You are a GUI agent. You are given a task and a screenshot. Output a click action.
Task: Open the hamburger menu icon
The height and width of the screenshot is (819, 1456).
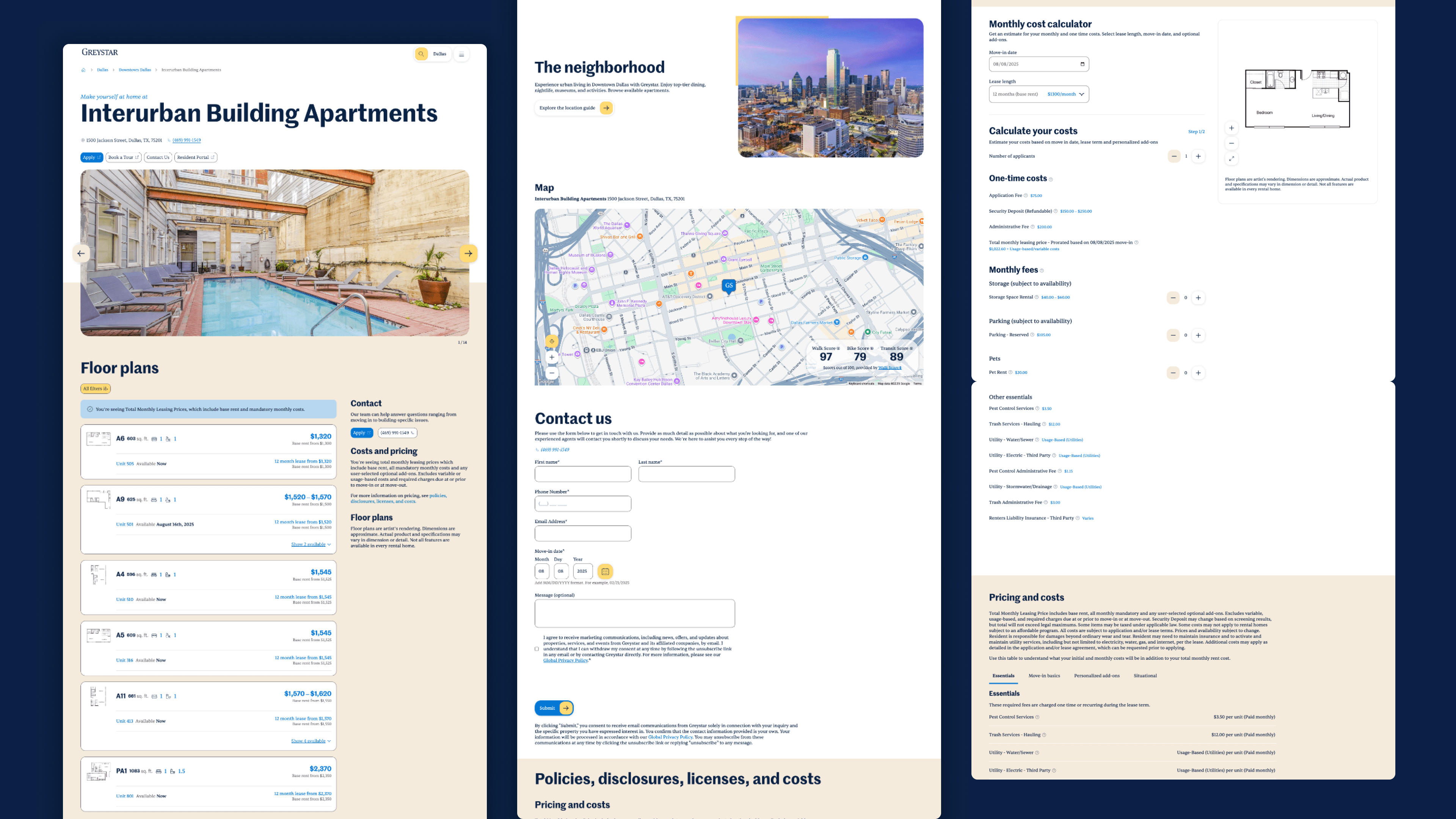[461, 54]
